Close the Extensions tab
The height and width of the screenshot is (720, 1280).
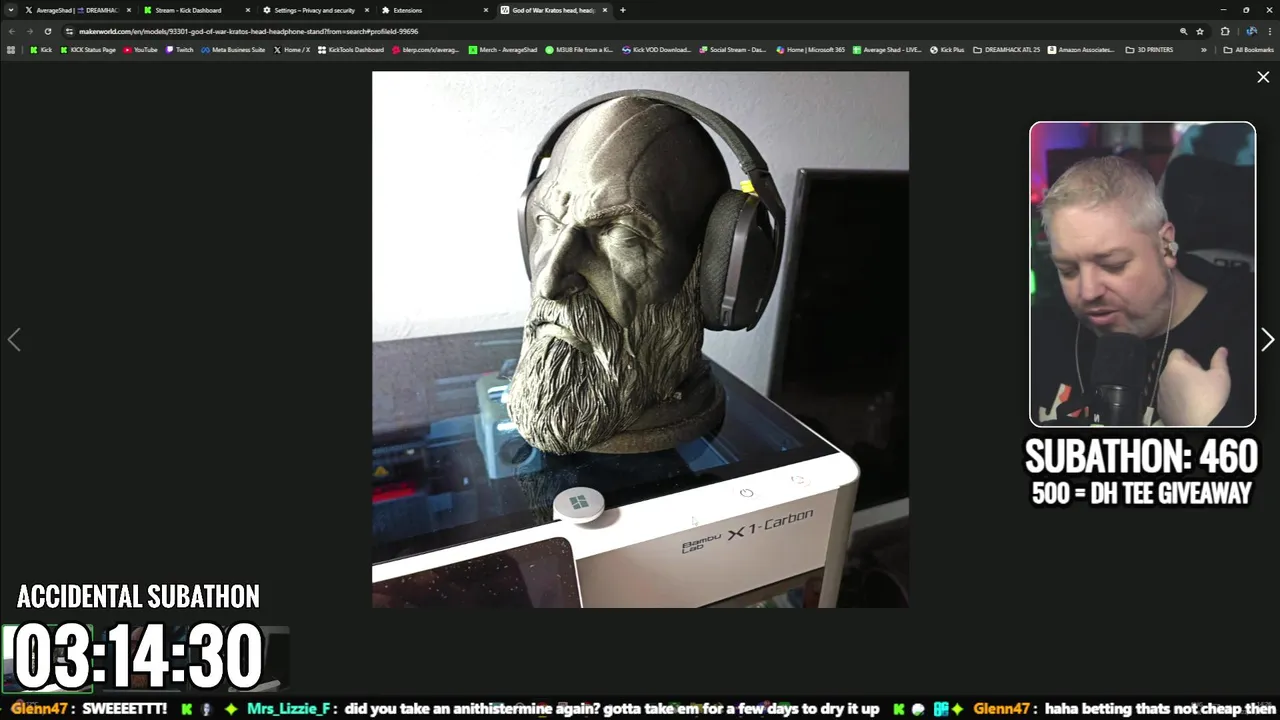[486, 10]
